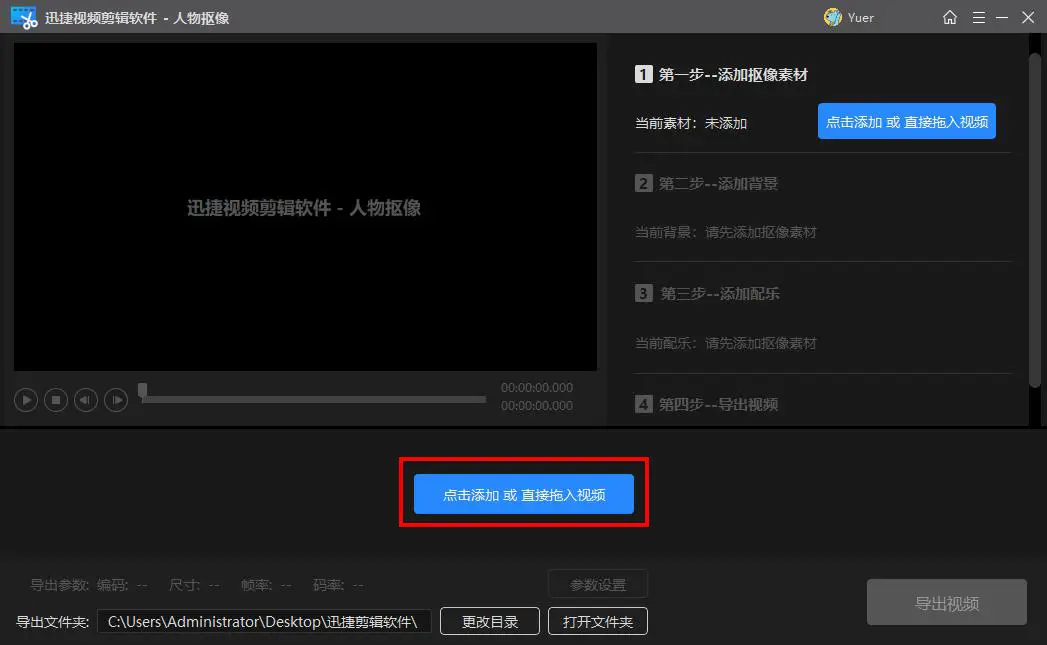Click the 导出参数 label text

click(x=59, y=585)
